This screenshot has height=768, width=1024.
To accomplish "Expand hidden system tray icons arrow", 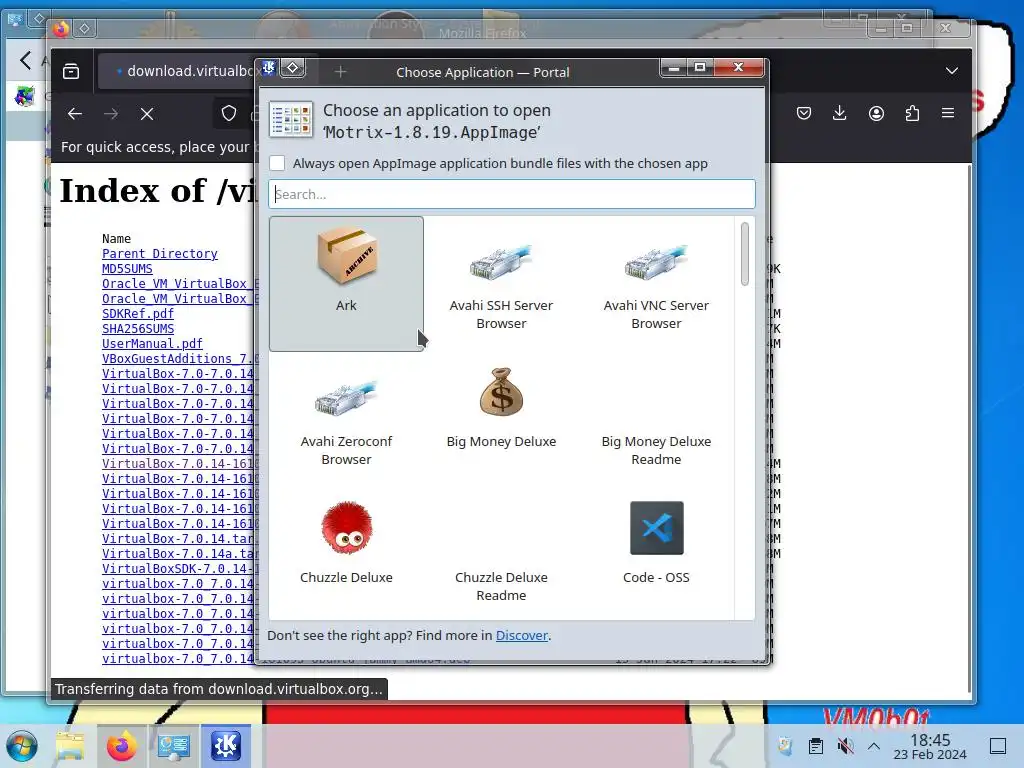I will [x=874, y=746].
